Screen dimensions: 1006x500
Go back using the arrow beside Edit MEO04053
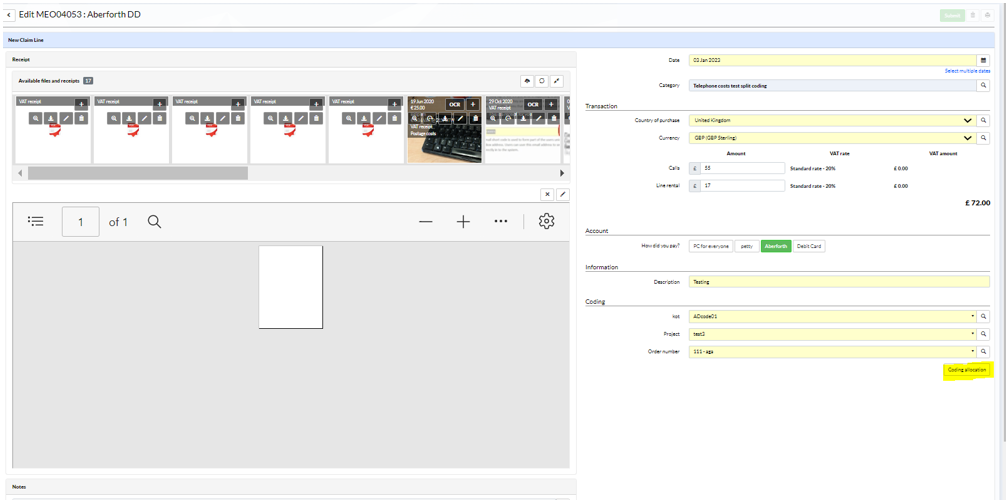[x=10, y=15]
